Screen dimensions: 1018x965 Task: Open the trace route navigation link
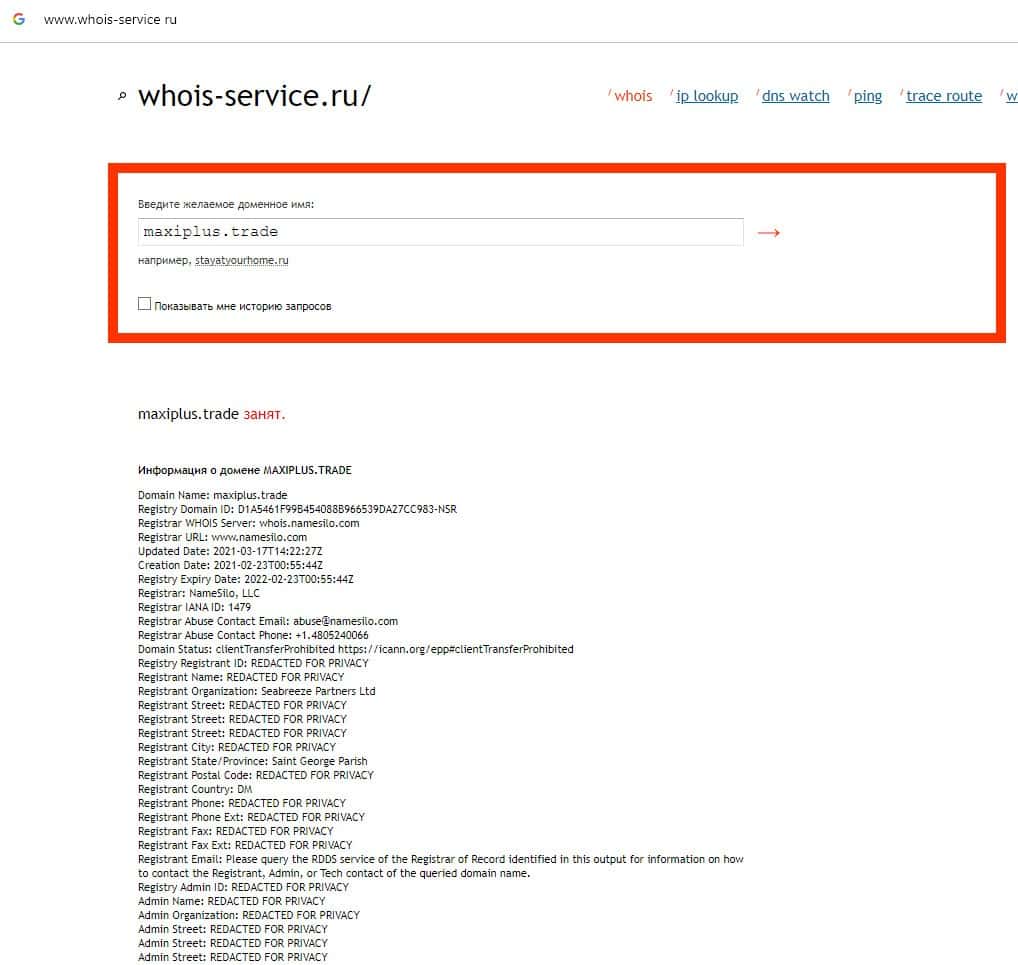(944, 96)
